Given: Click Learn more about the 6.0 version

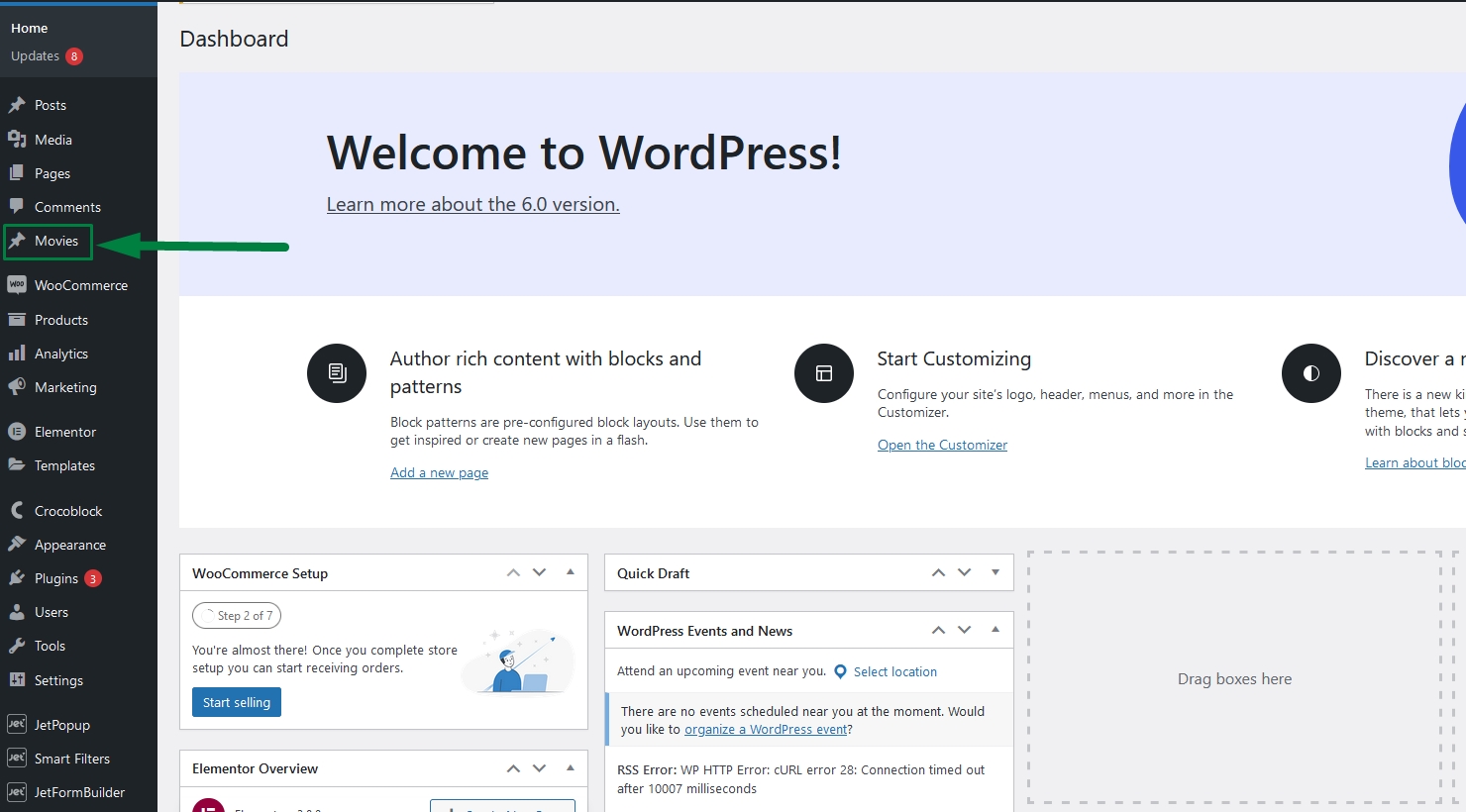Looking at the screenshot, I should tap(473, 204).
